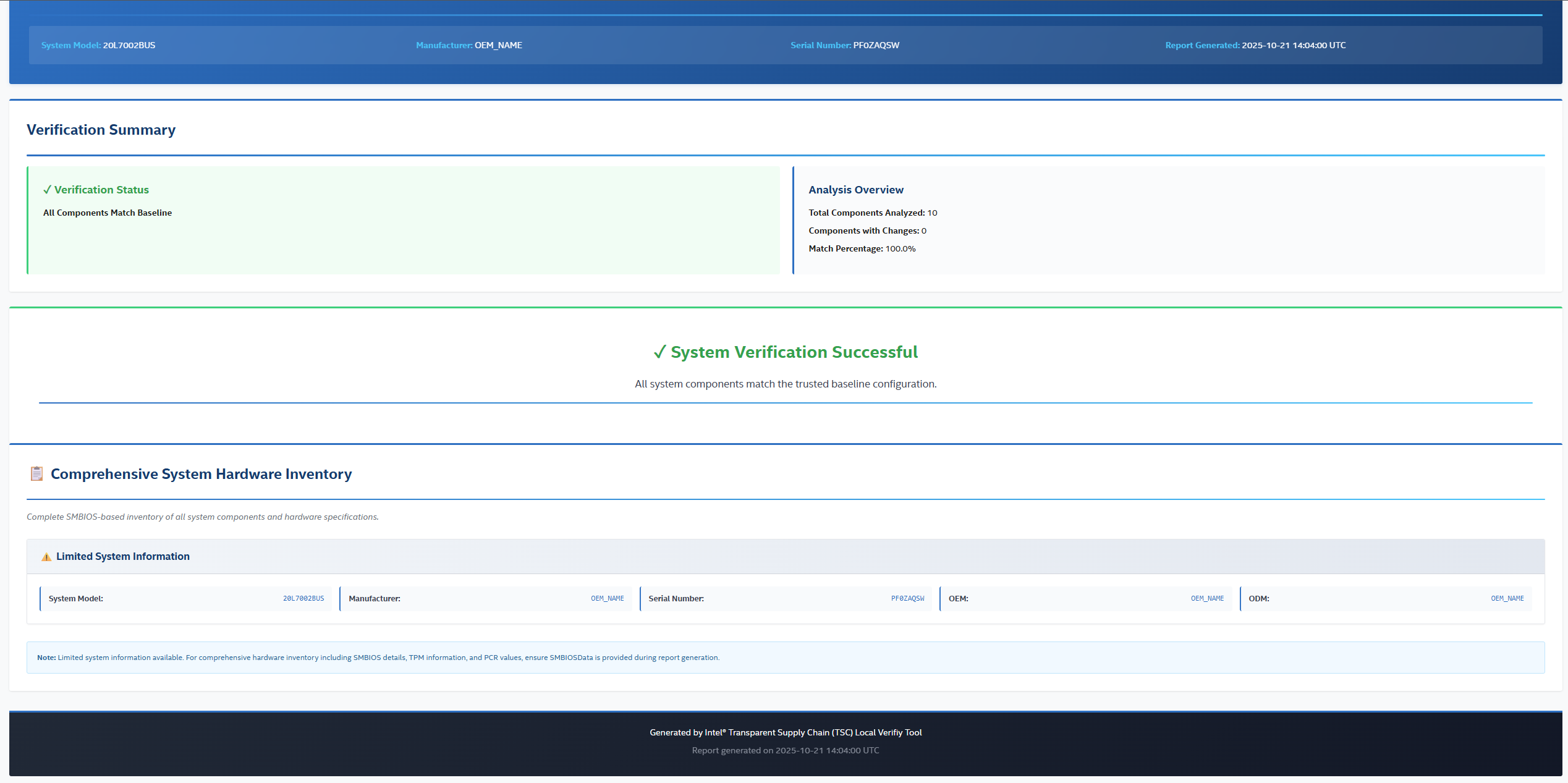Click the Note about limited system information
Image resolution: width=1568 pixels, height=783 pixels.
[378, 658]
